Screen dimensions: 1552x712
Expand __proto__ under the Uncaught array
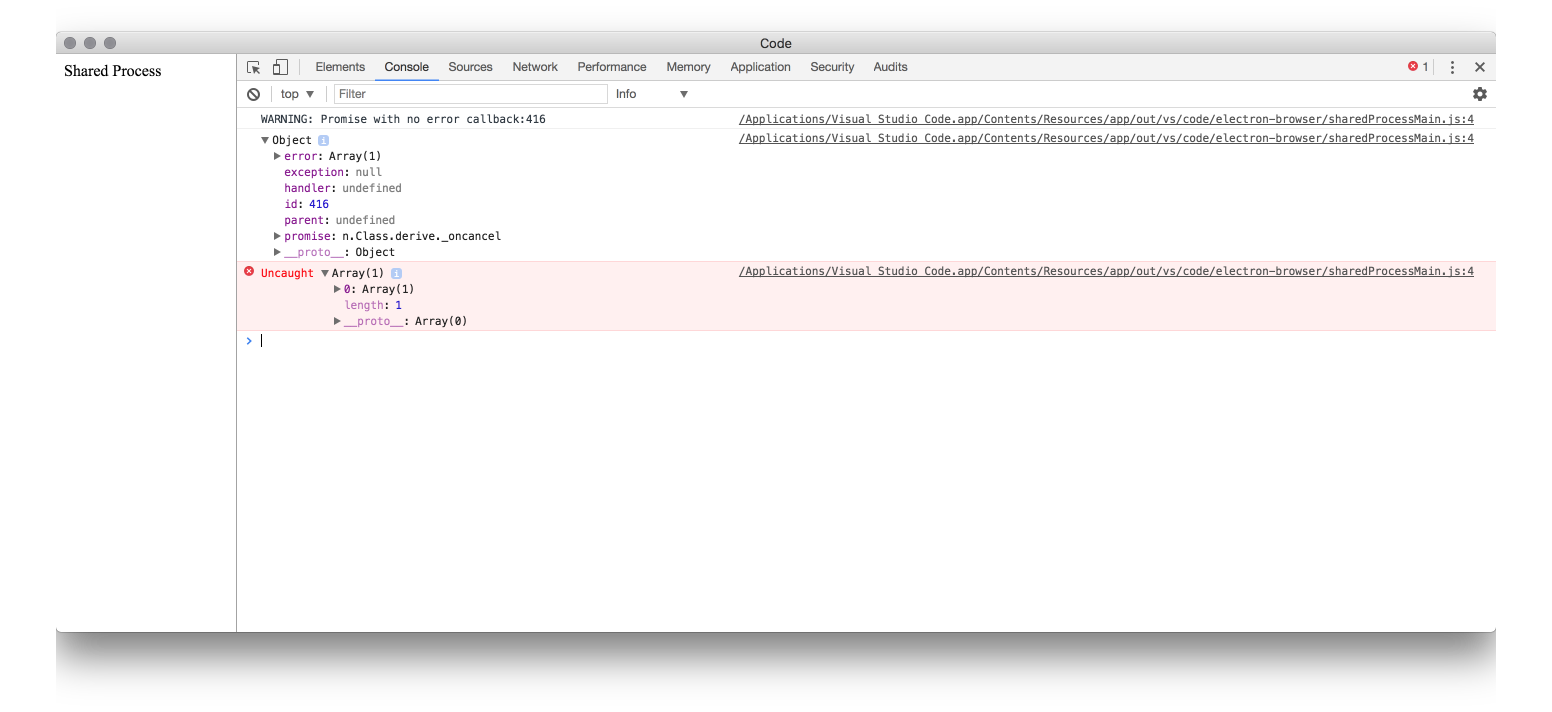pyautogui.click(x=337, y=320)
